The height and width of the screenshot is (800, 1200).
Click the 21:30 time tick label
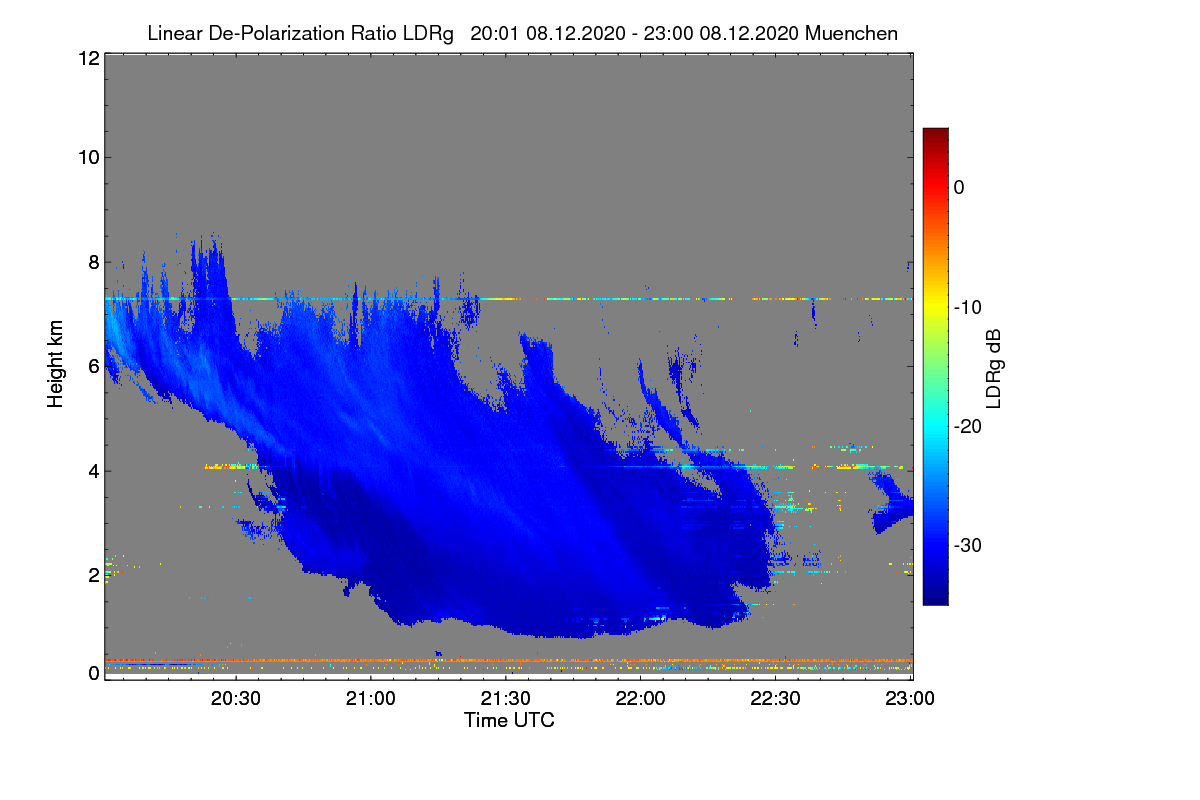tap(506, 700)
